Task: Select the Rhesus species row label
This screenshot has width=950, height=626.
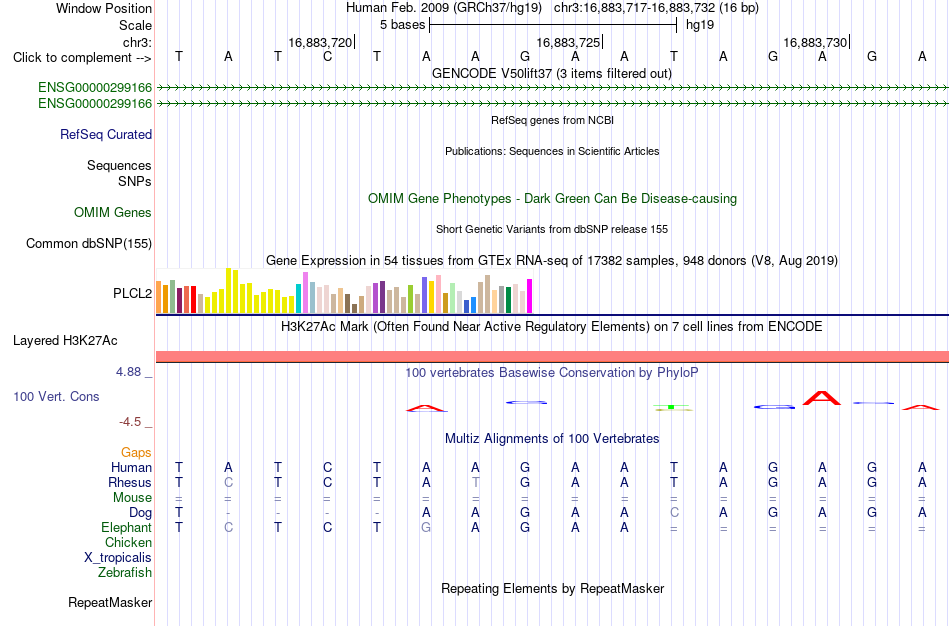Action: pos(130,482)
